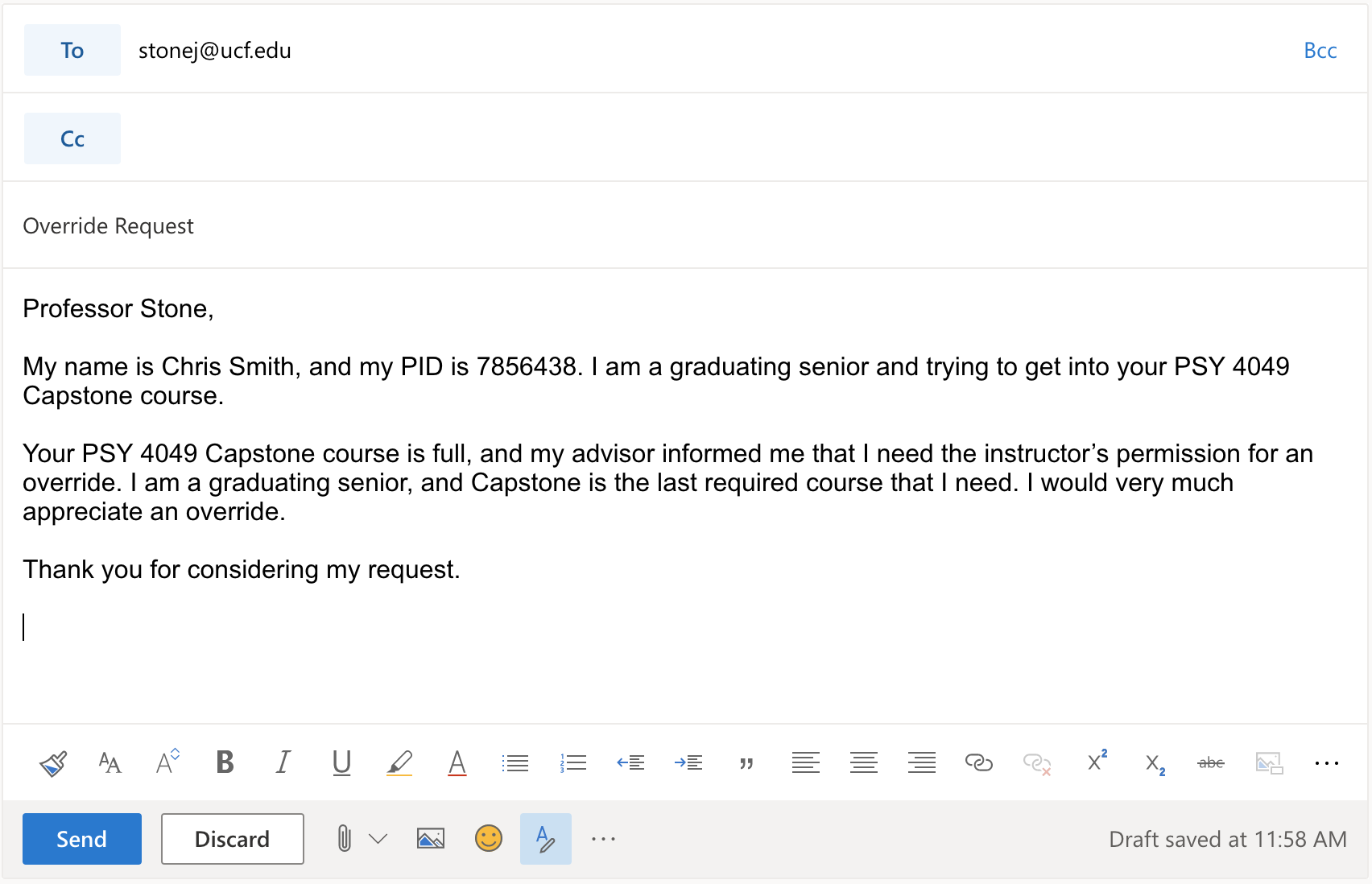Open the font size menu
1372x884 pixels.
tap(110, 762)
